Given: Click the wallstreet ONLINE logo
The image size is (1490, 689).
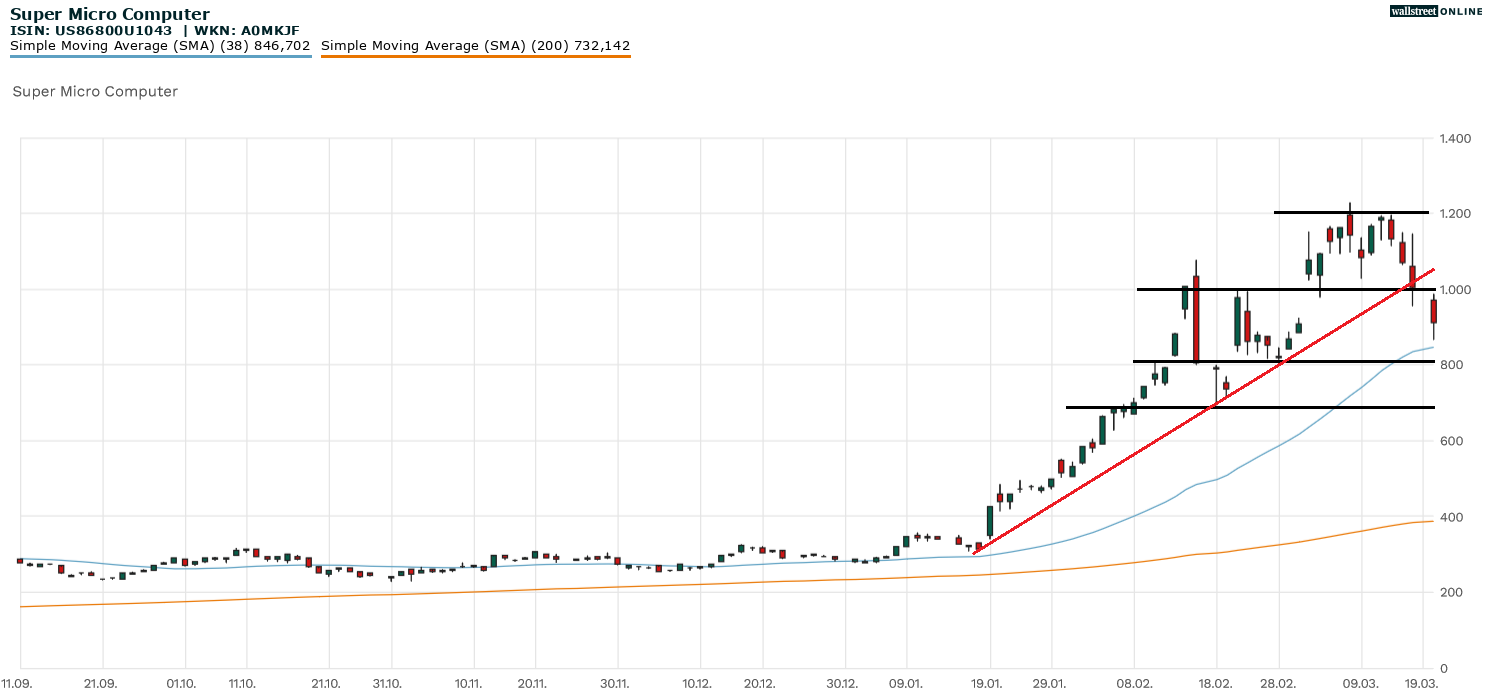Looking at the screenshot, I should pos(1436,11).
